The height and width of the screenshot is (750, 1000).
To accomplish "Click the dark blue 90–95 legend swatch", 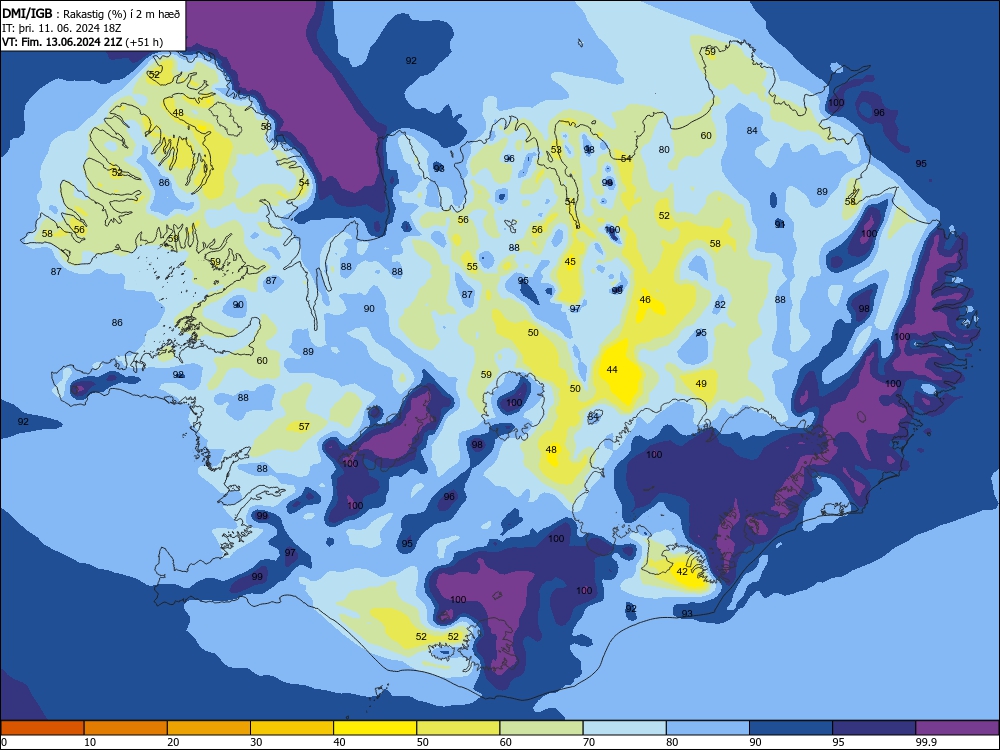I will [791, 728].
